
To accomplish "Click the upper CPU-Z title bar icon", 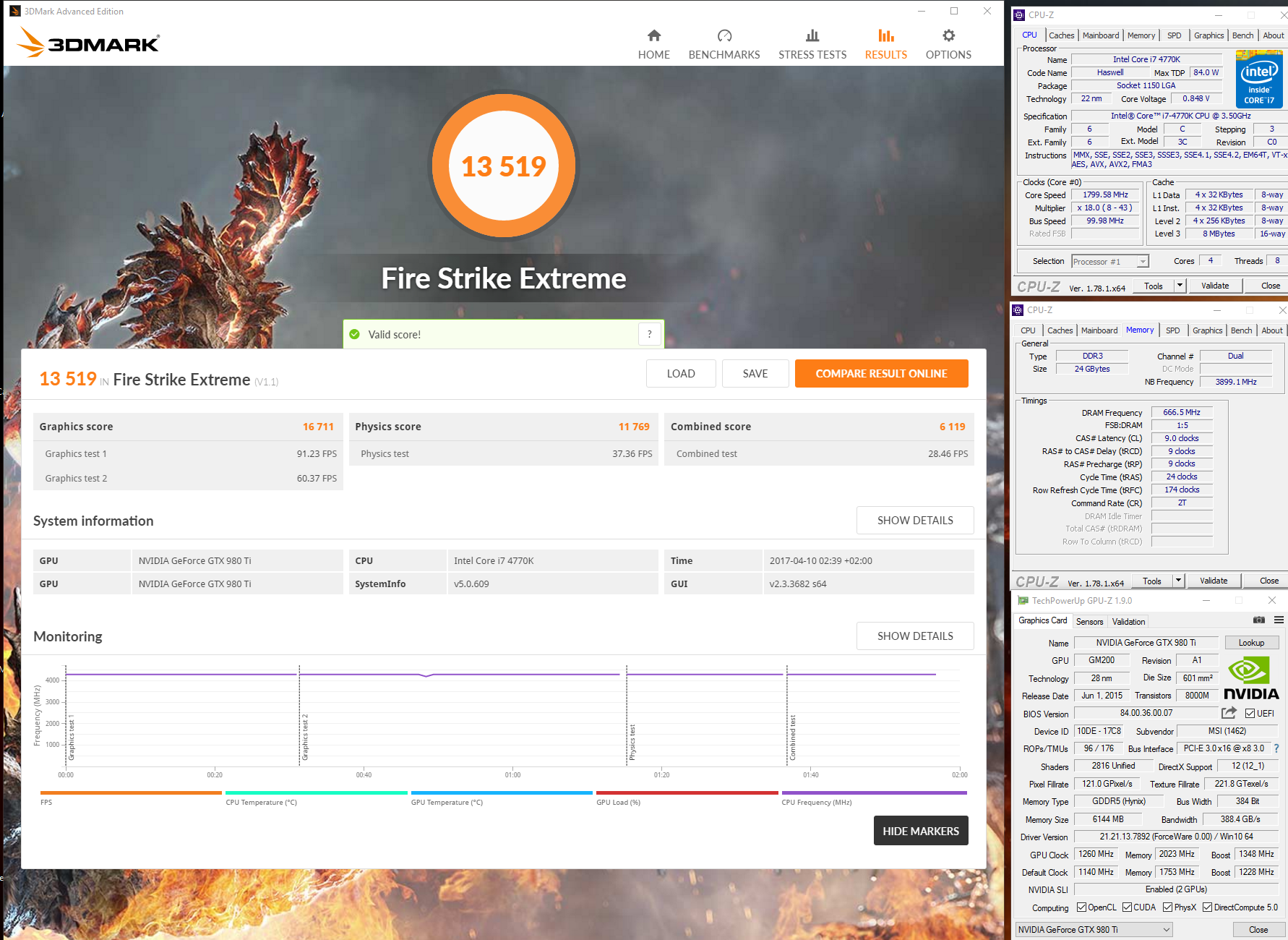I will pos(1019,14).
